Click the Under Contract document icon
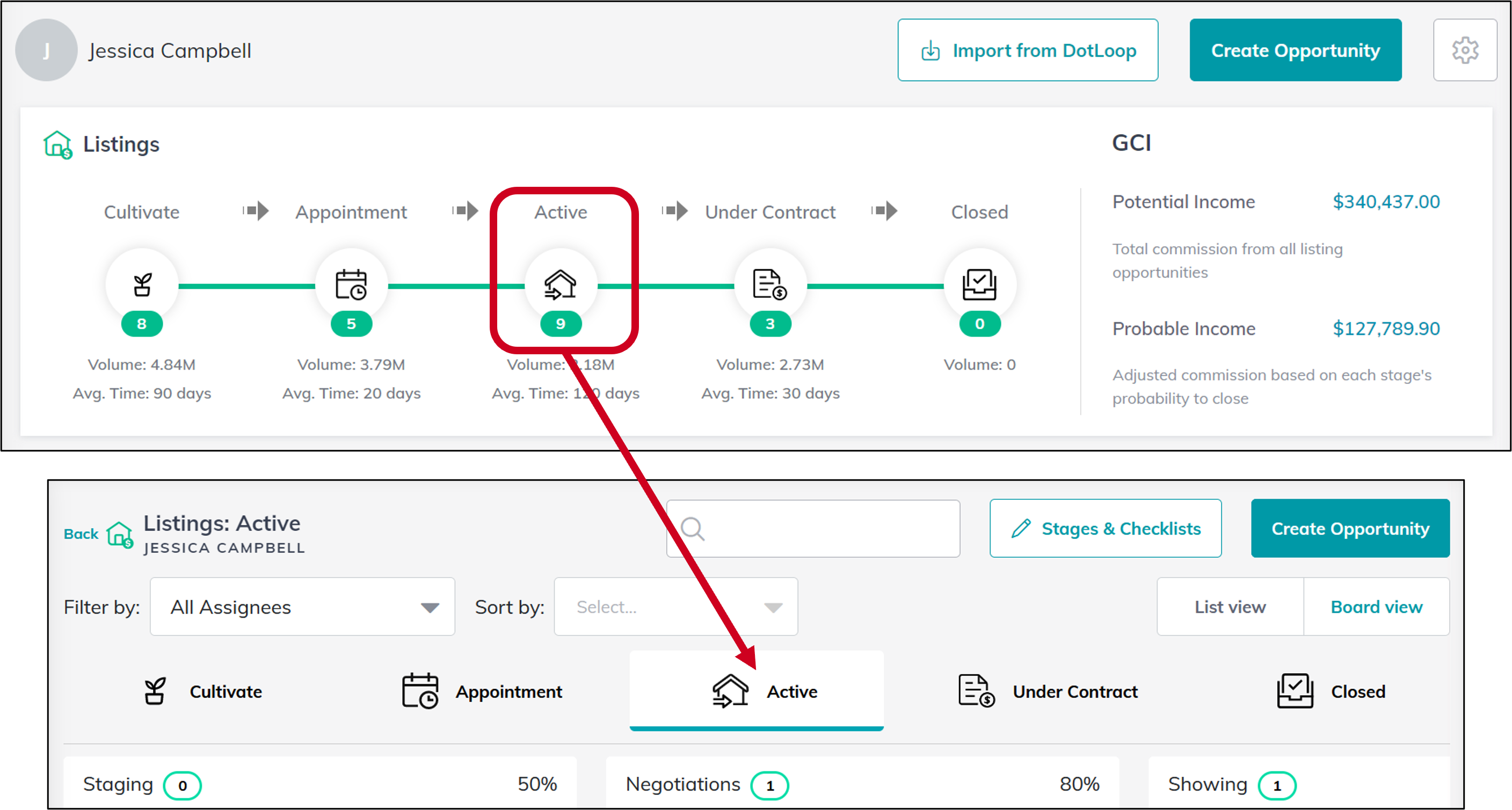Viewport: 1512px width, 810px height. point(769,286)
